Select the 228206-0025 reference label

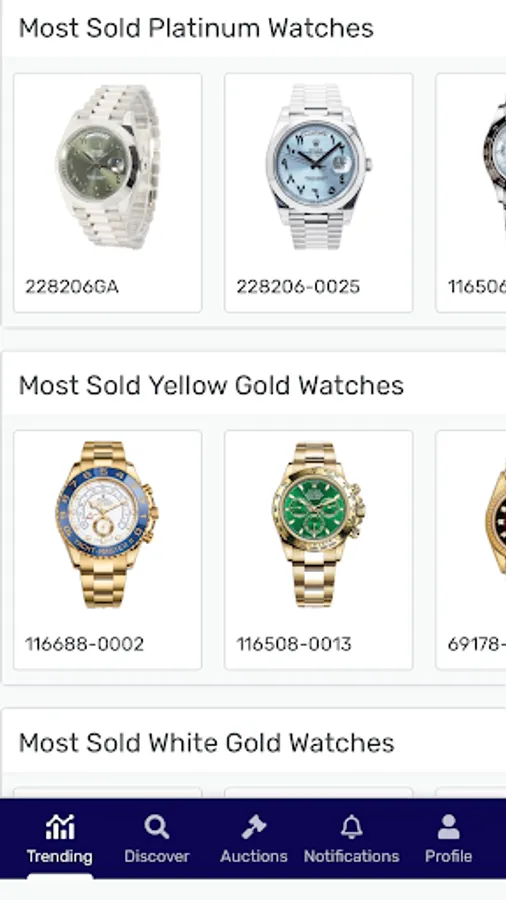(x=298, y=286)
